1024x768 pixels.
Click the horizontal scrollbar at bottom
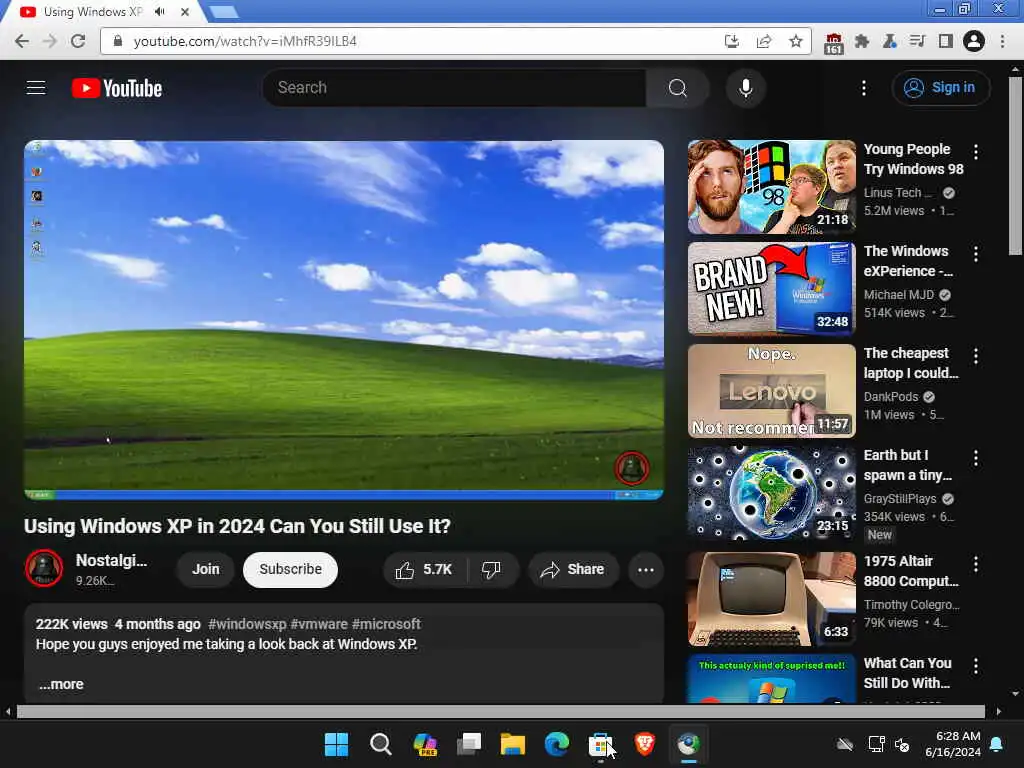(x=500, y=711)
